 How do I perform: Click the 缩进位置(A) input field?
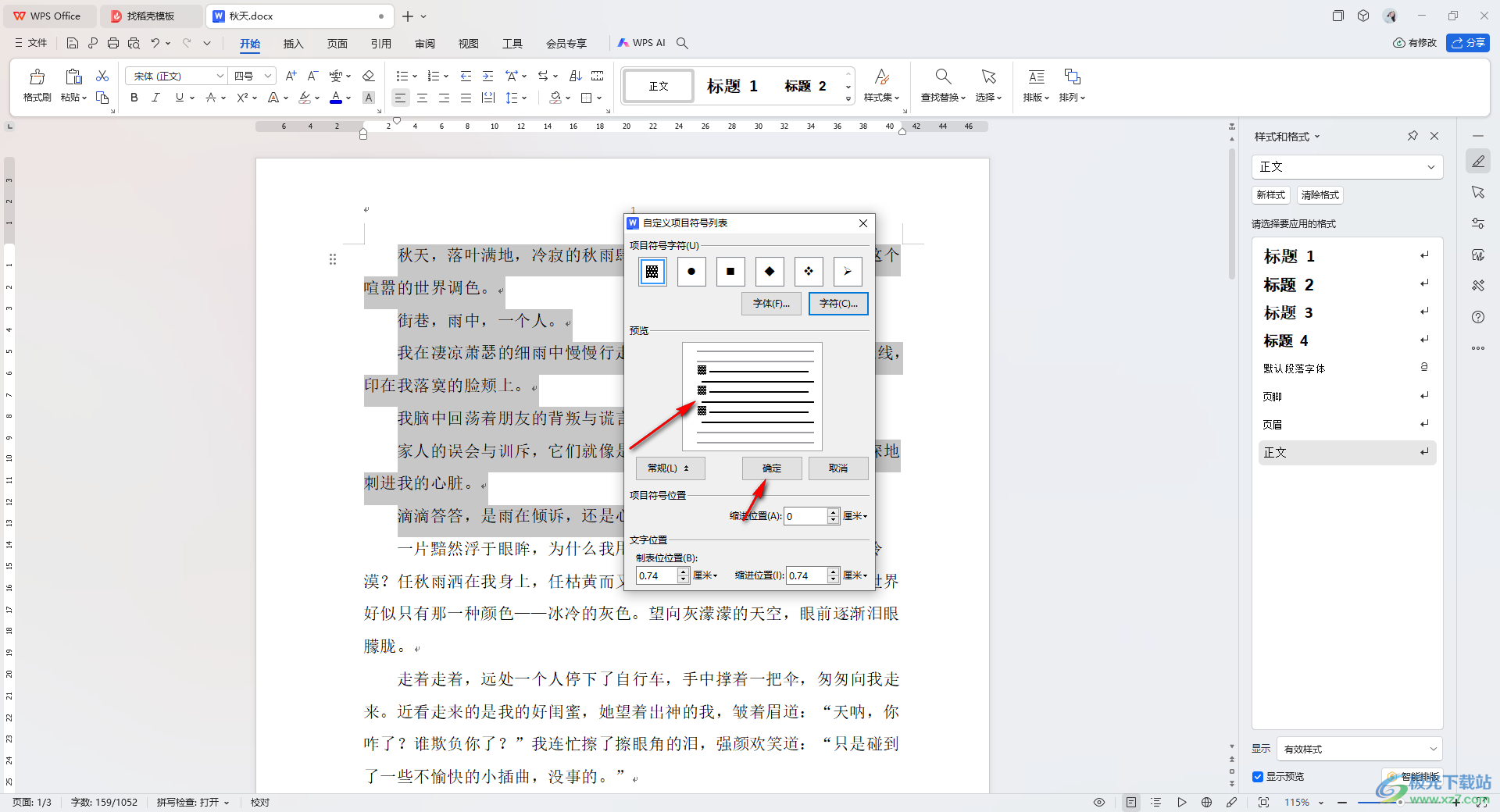tap(805, 516)
